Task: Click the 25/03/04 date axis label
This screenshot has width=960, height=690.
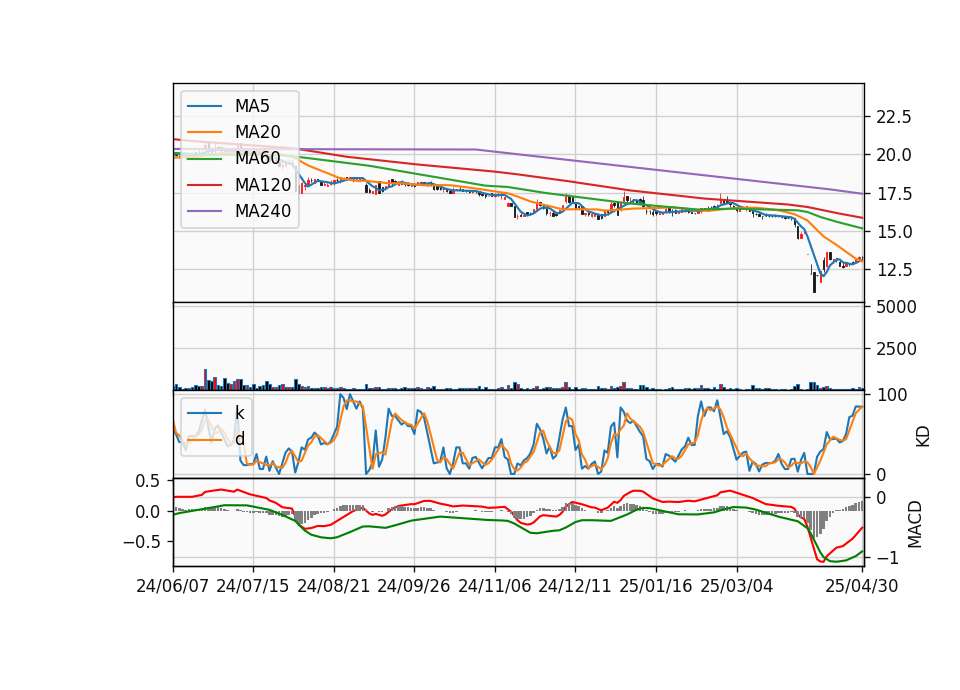Action: (737, 586)
